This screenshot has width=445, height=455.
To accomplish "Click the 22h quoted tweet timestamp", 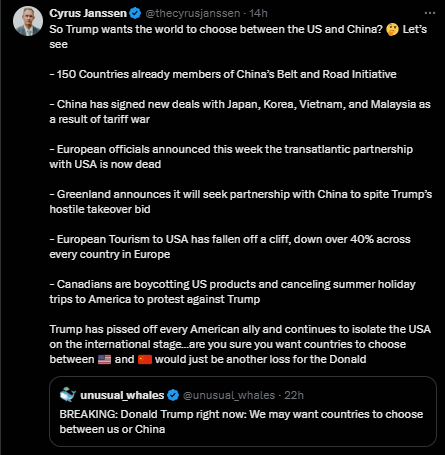I will tap(294, 395).
